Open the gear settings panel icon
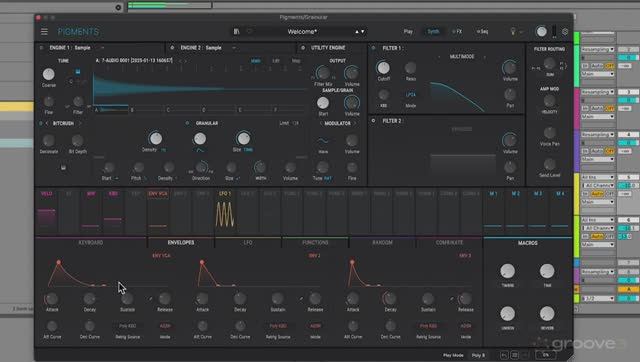Image resolution: width=640 pixels, height=362 pixels. pos(565,31)
